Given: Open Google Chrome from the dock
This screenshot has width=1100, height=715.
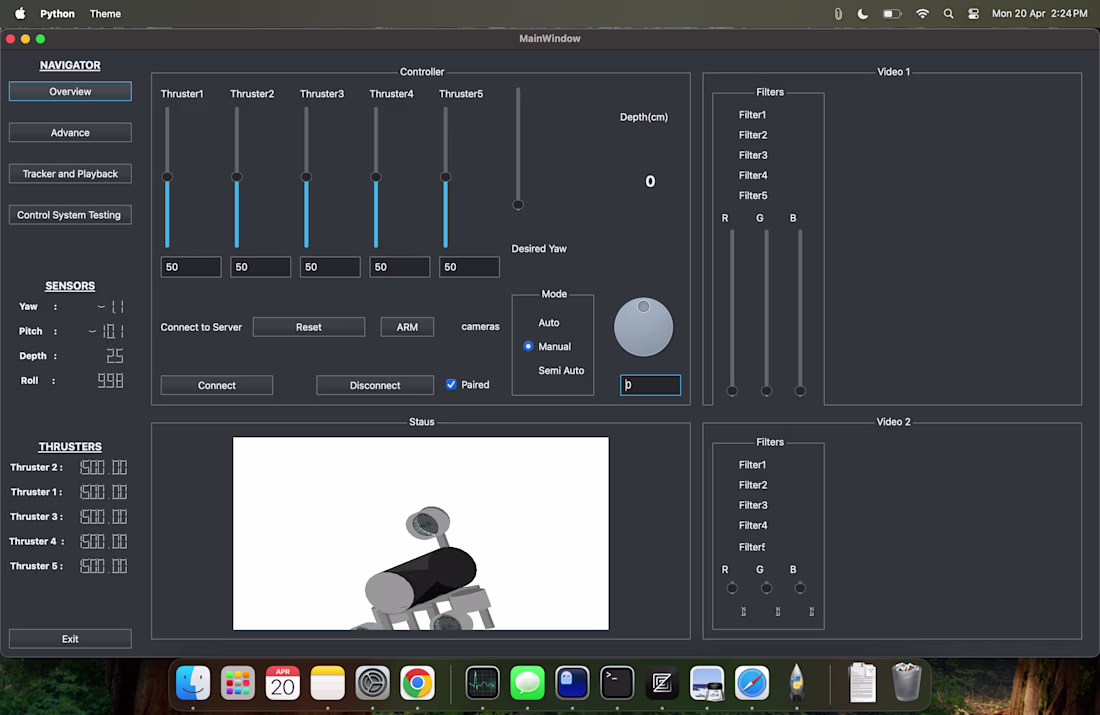Looking at the screenshot, I should coord(417,683).
